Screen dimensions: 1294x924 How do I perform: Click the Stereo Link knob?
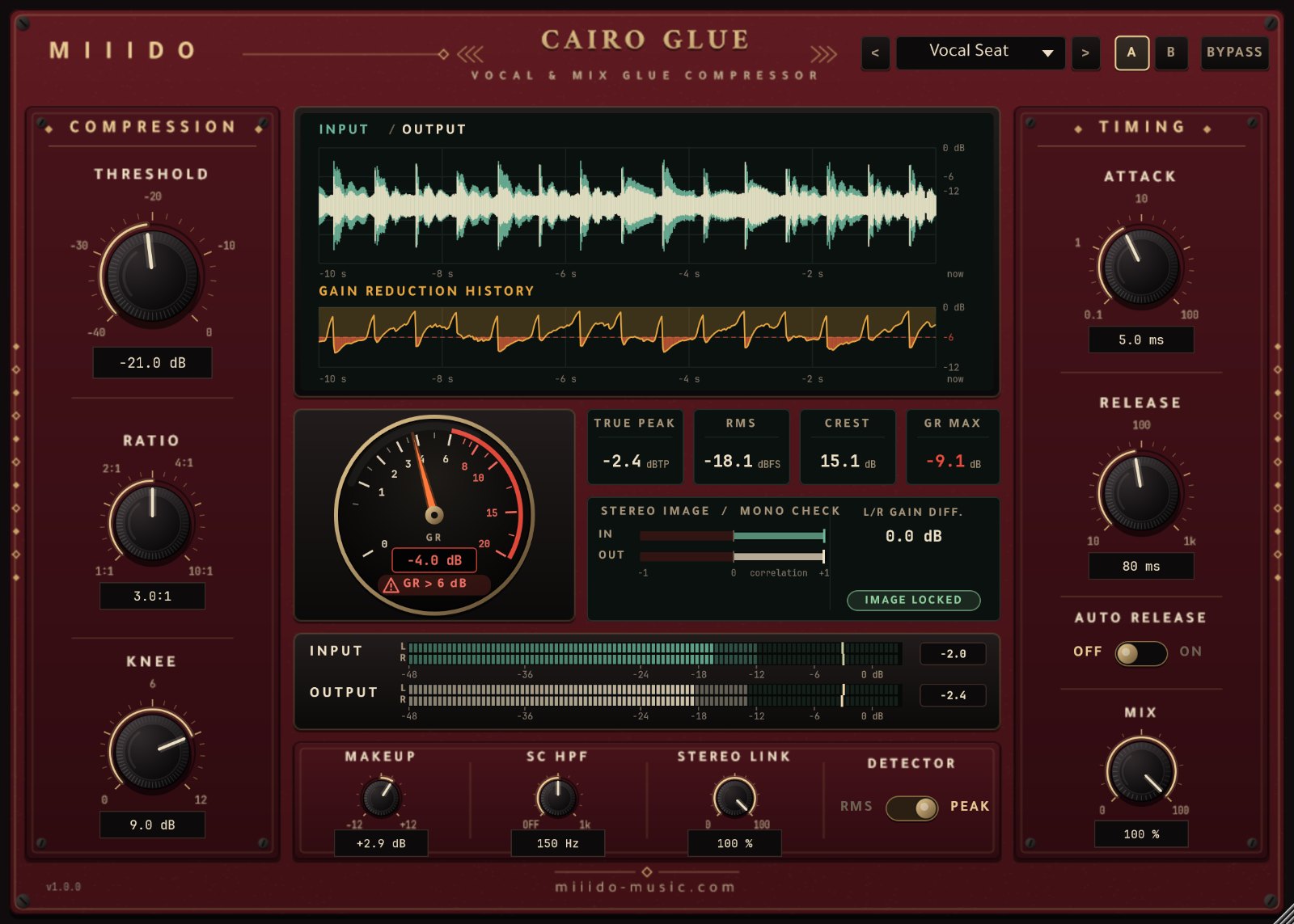734,798
